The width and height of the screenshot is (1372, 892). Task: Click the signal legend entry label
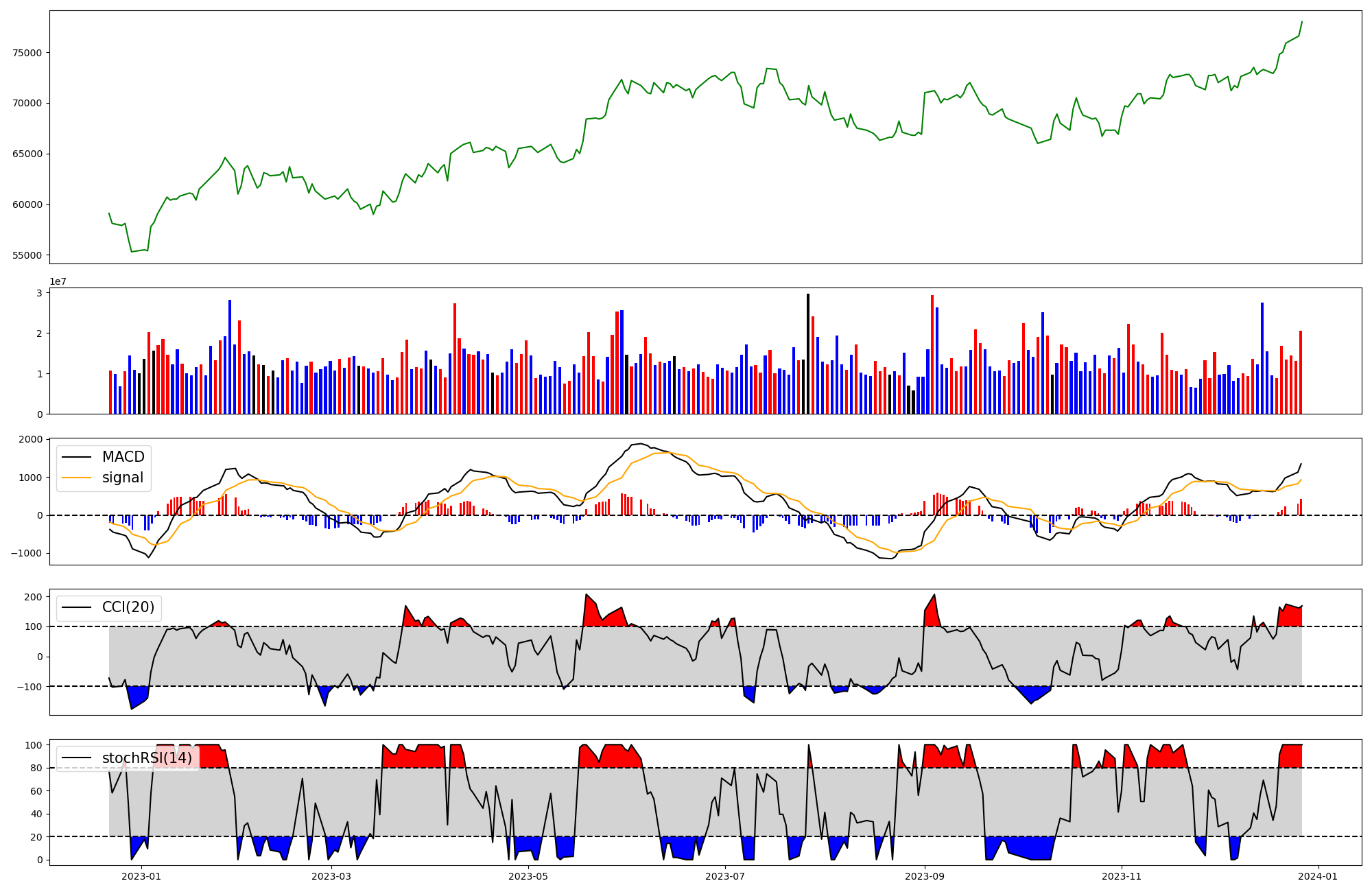pyautogui.click(x=123, y=478)
